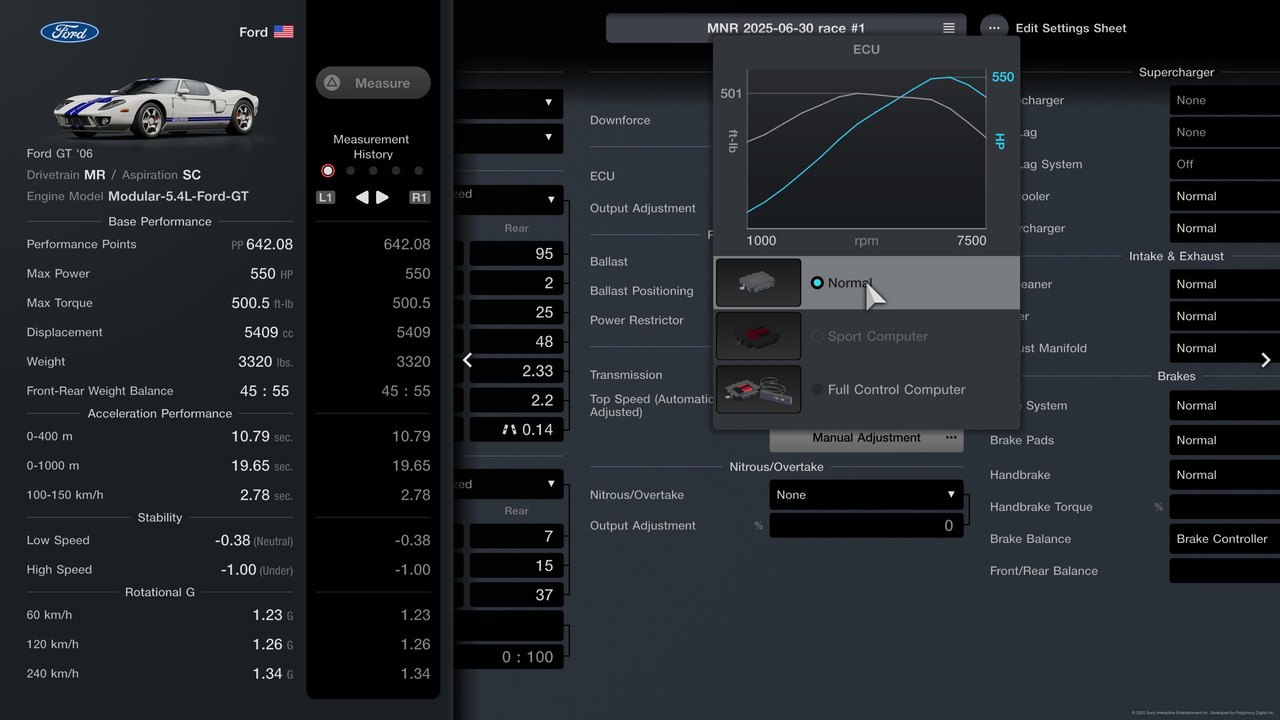Click the Engine Model Modular-5.4L-Ford-GT text
The image size is (1280, 720).
(x=178, y=196)
